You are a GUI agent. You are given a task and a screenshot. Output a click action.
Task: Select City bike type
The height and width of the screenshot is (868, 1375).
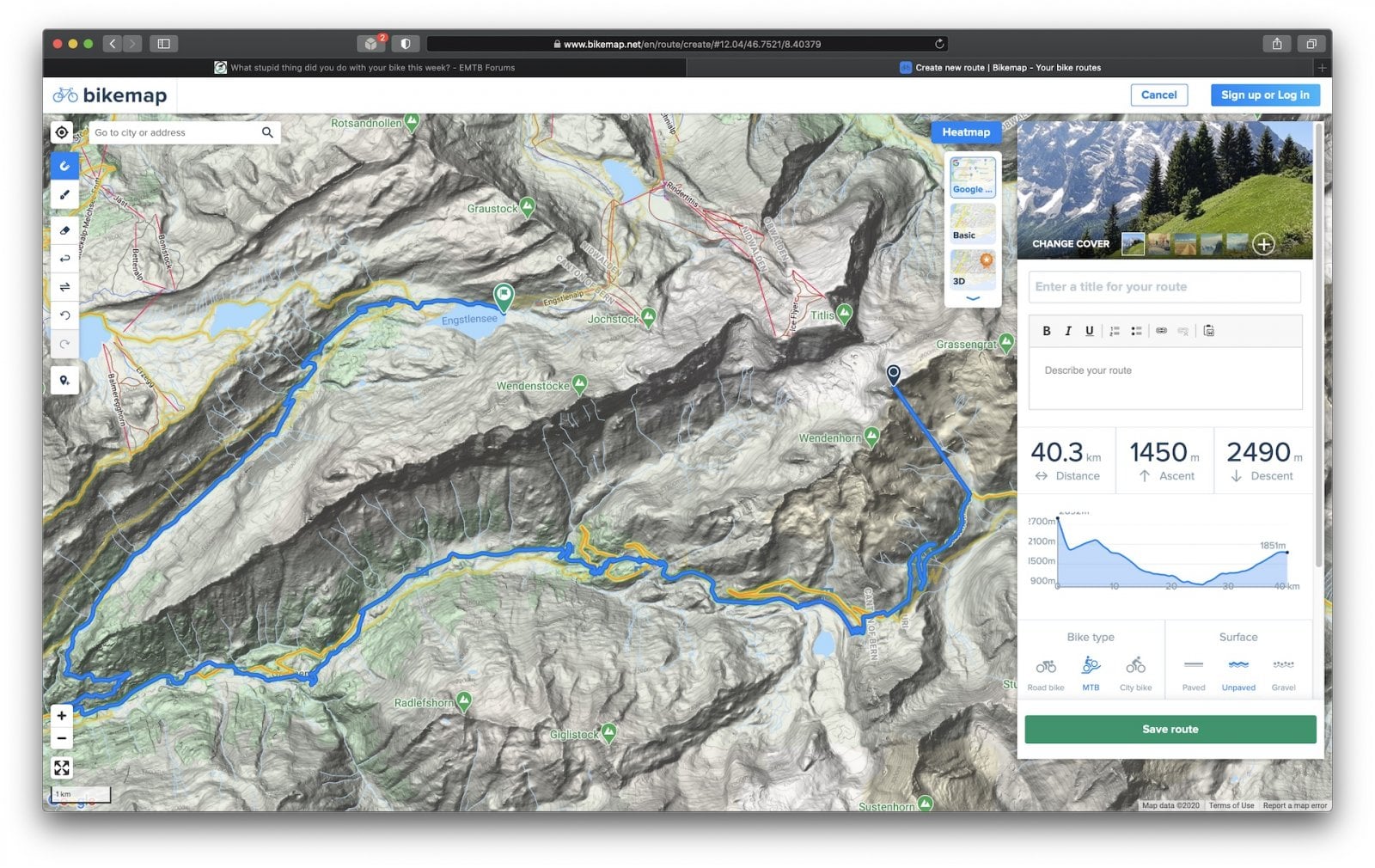point(1136,671)
